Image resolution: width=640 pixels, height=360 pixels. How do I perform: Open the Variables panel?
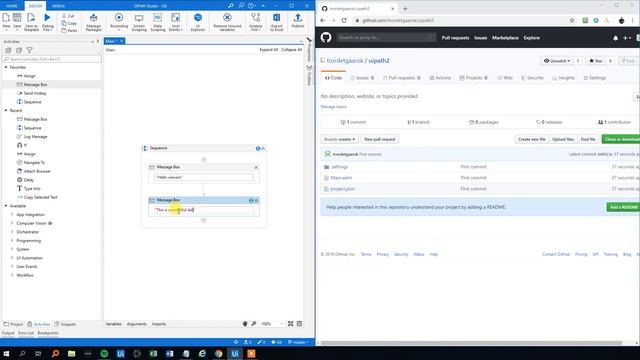[x=113, y=324]
